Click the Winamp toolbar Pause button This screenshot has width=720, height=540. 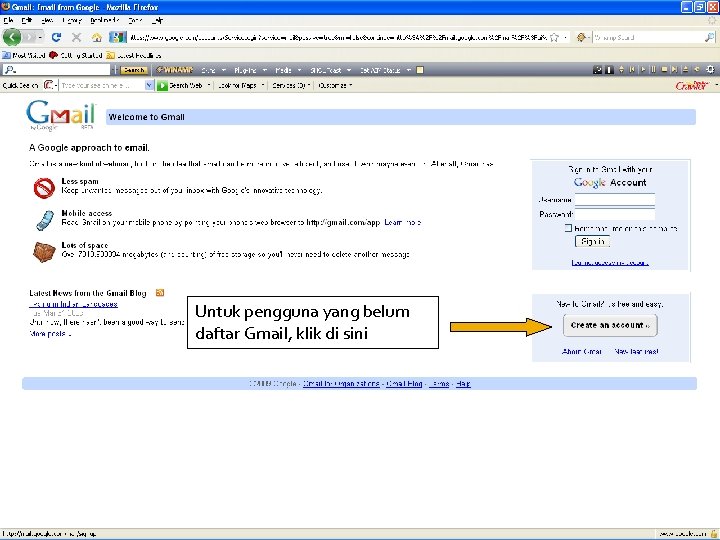(653, 70)
